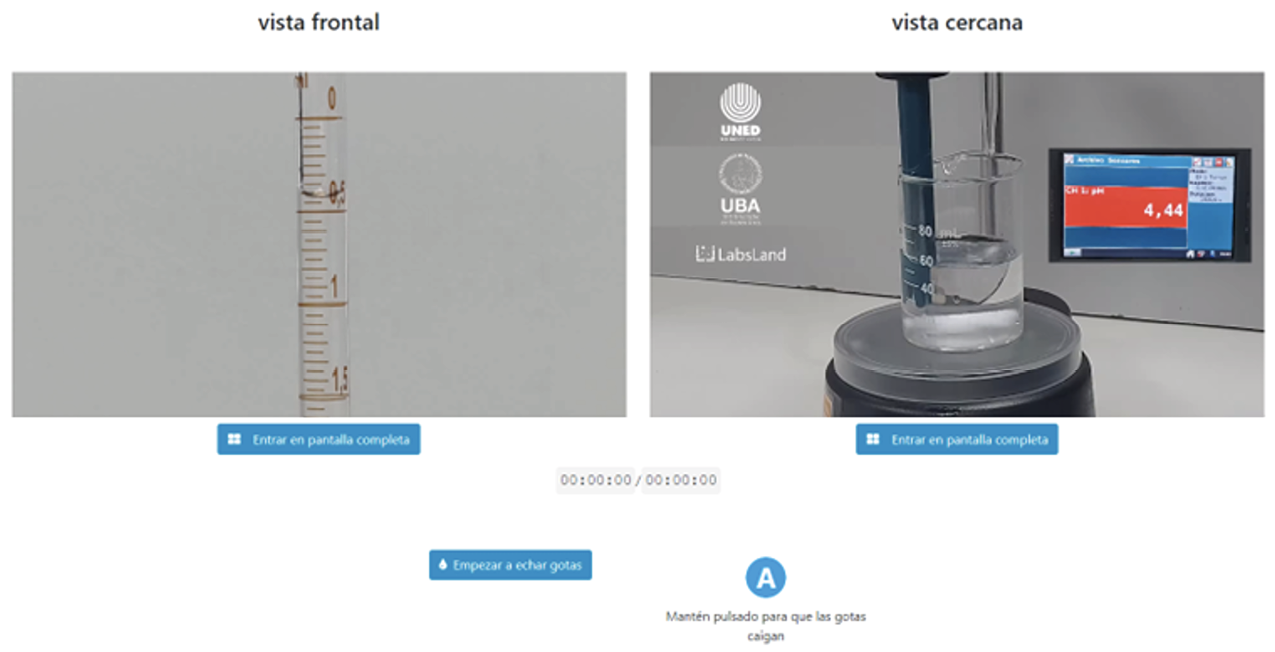Click the blue circle A key icon
The width and height of the screenshot is (1275, 652).
click(x=766, y=577)
